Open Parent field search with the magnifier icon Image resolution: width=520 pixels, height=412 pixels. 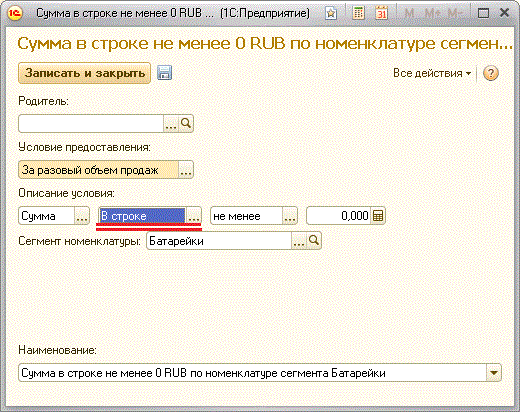186,124
